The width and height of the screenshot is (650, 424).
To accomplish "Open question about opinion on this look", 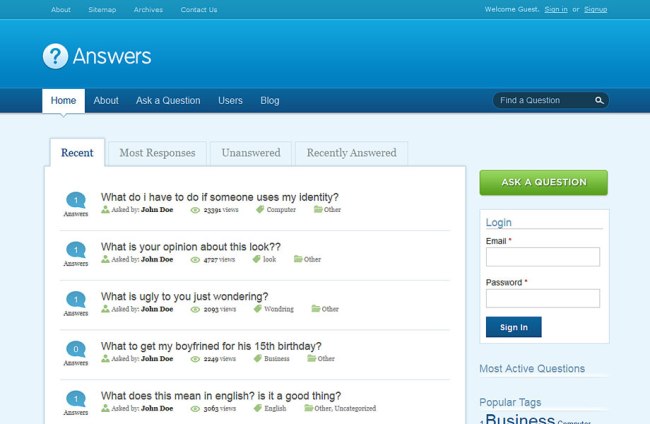I will coord(191,247).
